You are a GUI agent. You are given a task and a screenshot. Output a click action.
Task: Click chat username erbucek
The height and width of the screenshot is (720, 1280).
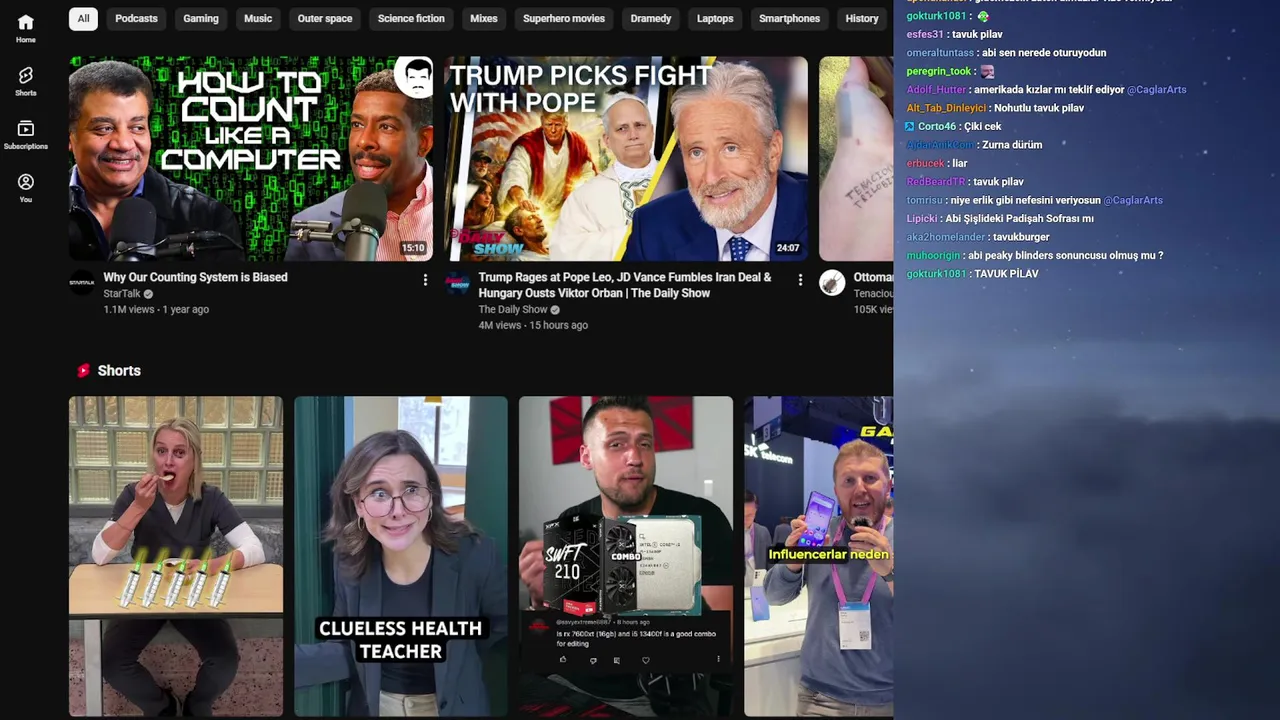click(925, 163)
